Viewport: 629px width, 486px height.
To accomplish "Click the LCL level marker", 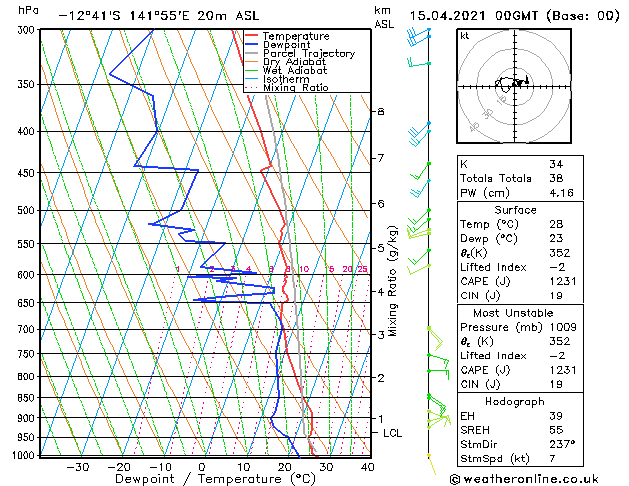I will coord(392,433).
